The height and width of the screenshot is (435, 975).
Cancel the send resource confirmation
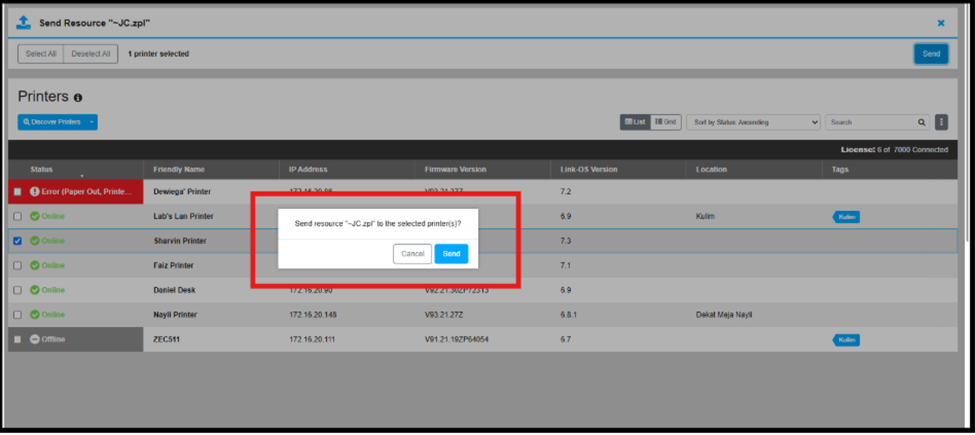click(412, 254)
